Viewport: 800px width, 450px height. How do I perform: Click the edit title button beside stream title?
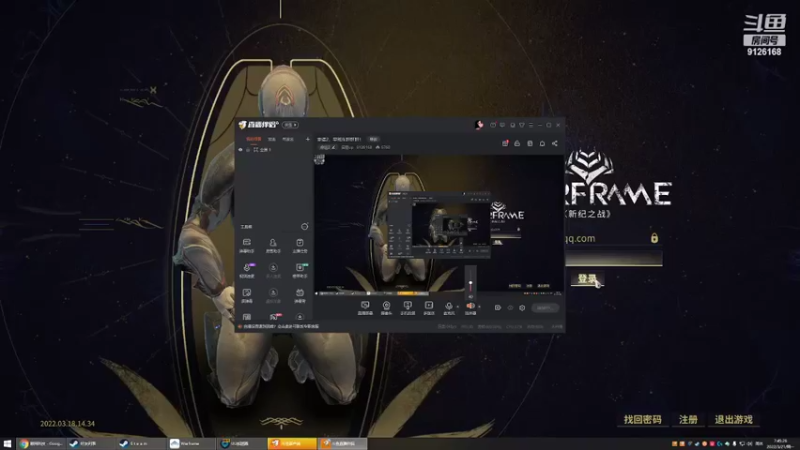tap(373, 139)
